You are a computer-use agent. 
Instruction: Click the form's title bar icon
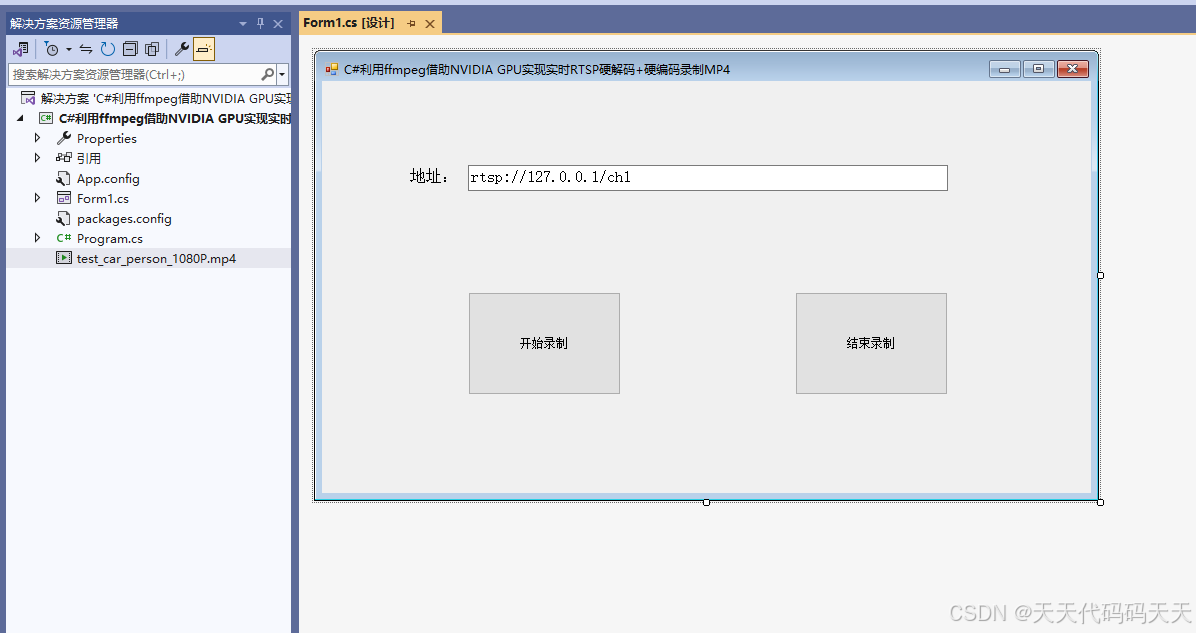click(x=332, y=69)
